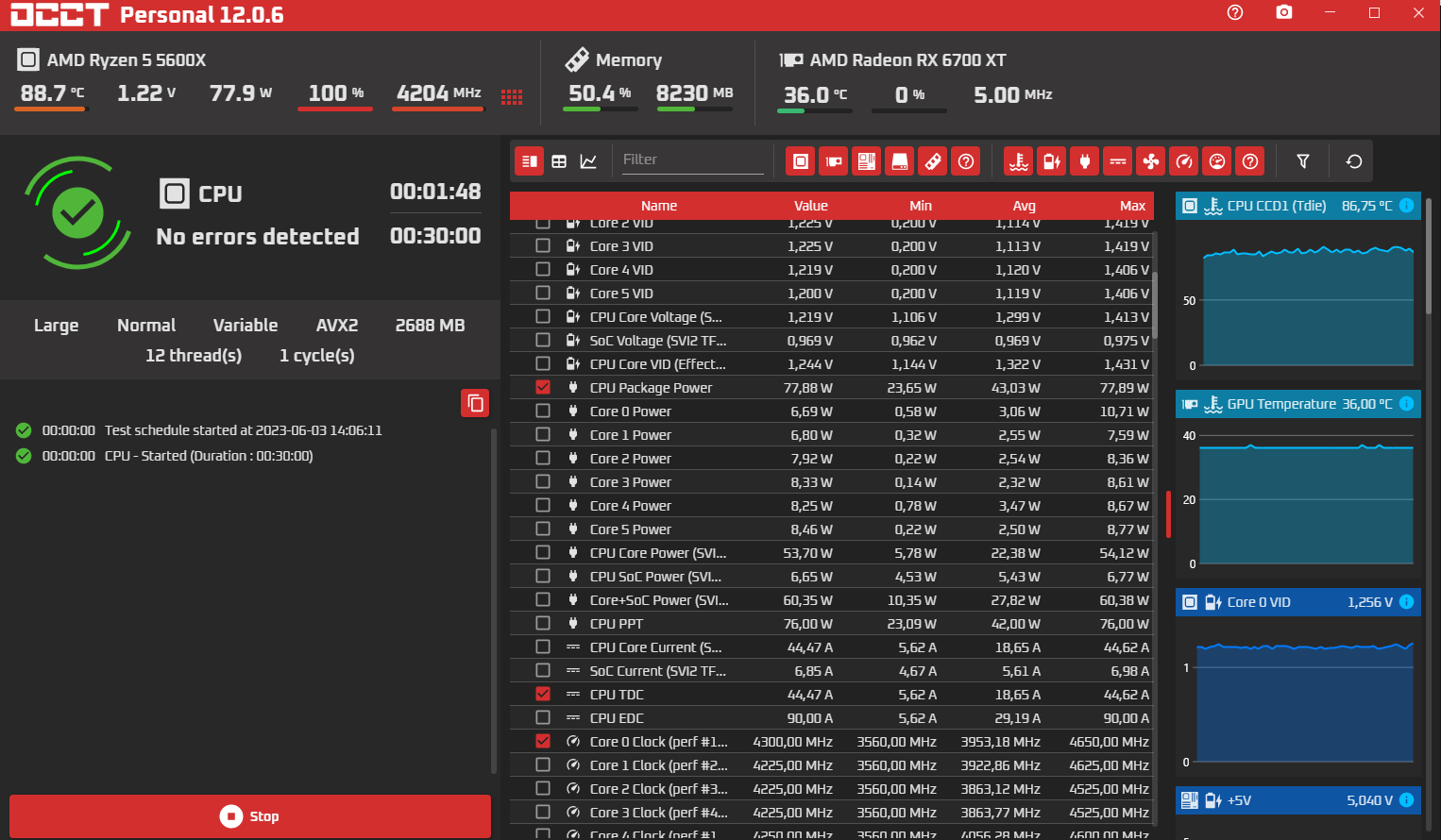1441x840 pixels.
Task: Toggle the question mark filter beside the memory stick filter
Action: (966, 161)
